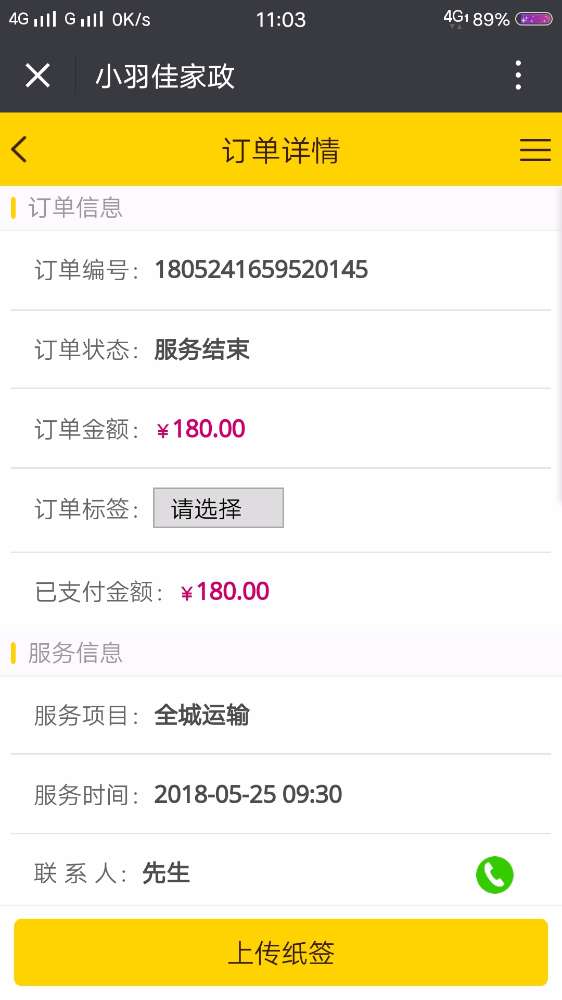Viewport: 562px width, 1000px height.
Task: Go back using the left chevron arrow
Action: coord(19,150)
